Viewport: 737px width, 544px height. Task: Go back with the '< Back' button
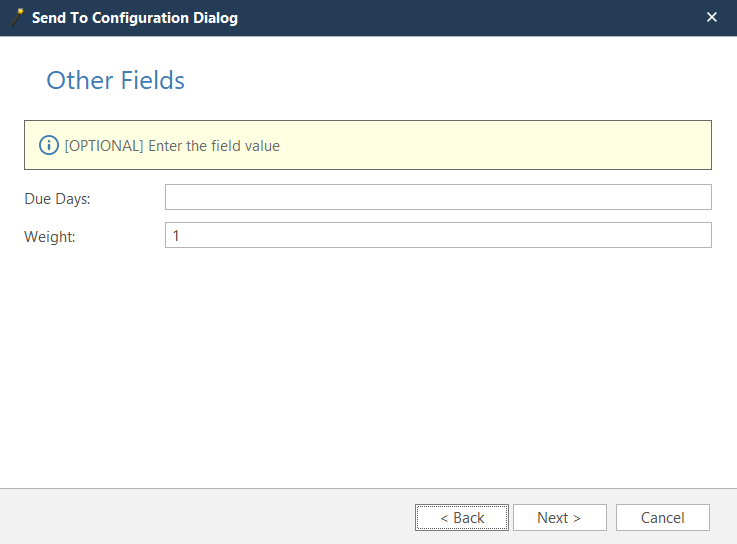(x=462, y=517)
